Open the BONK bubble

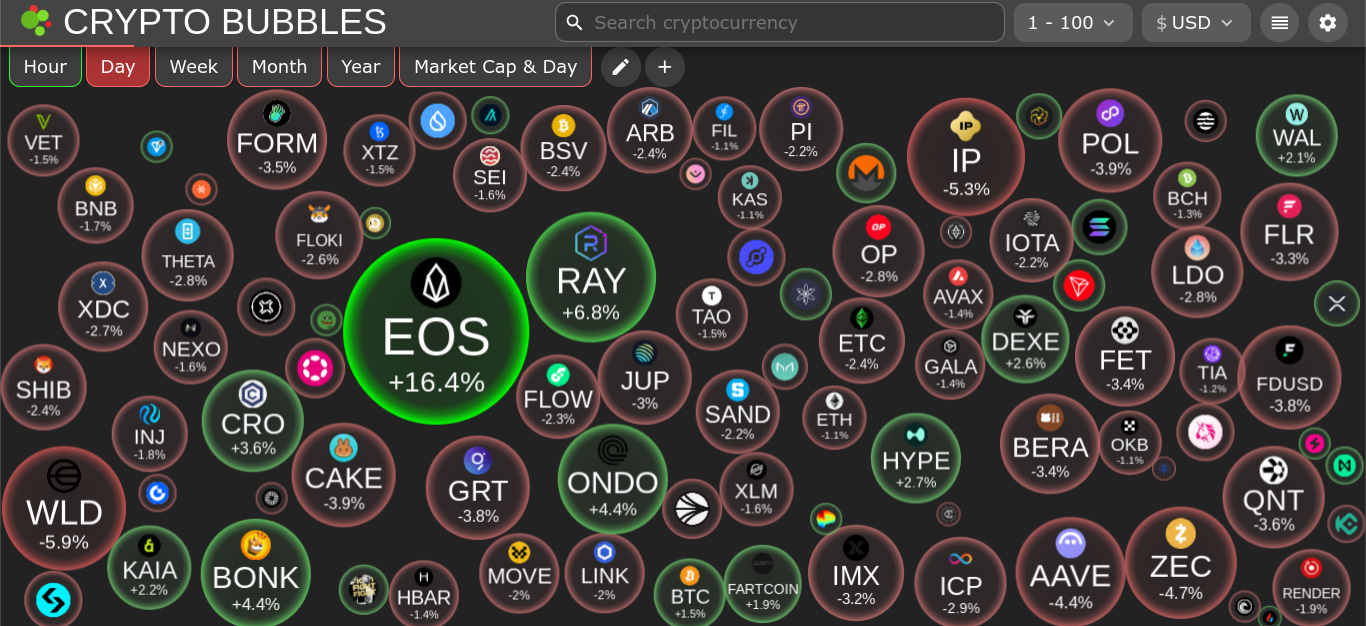tap(256, 574)
